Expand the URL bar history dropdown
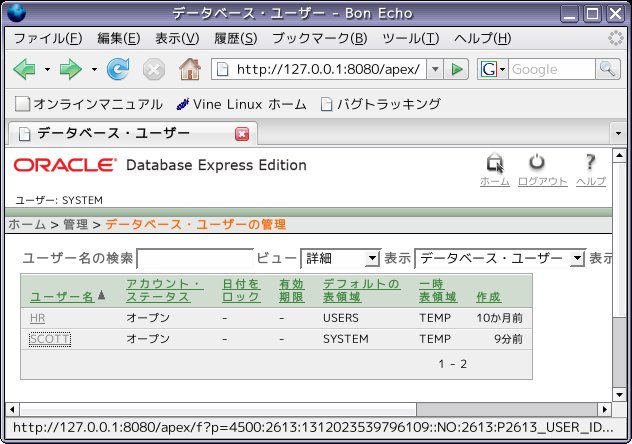The height and width of the screenshot is (444, 632). tap(435, 69)
